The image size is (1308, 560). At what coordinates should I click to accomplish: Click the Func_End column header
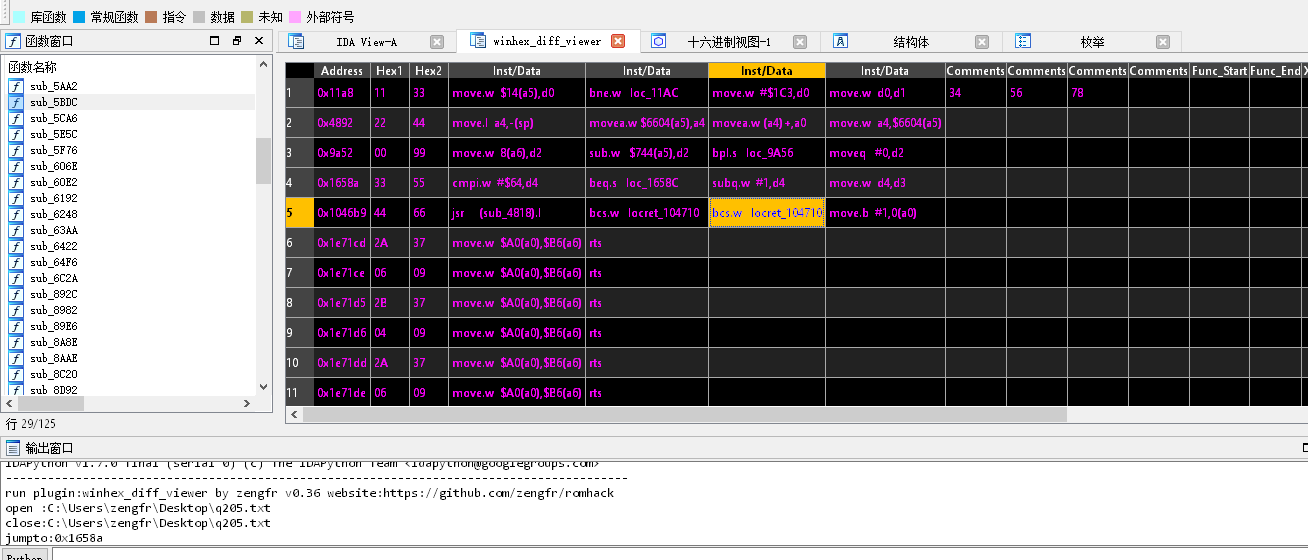tap(1276, 71)
